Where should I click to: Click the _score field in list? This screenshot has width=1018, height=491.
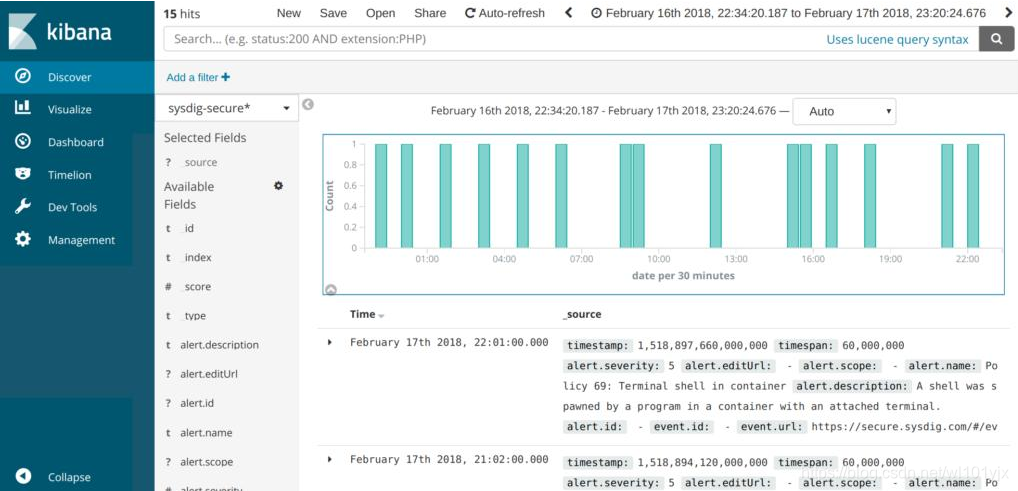click(197, 287)
